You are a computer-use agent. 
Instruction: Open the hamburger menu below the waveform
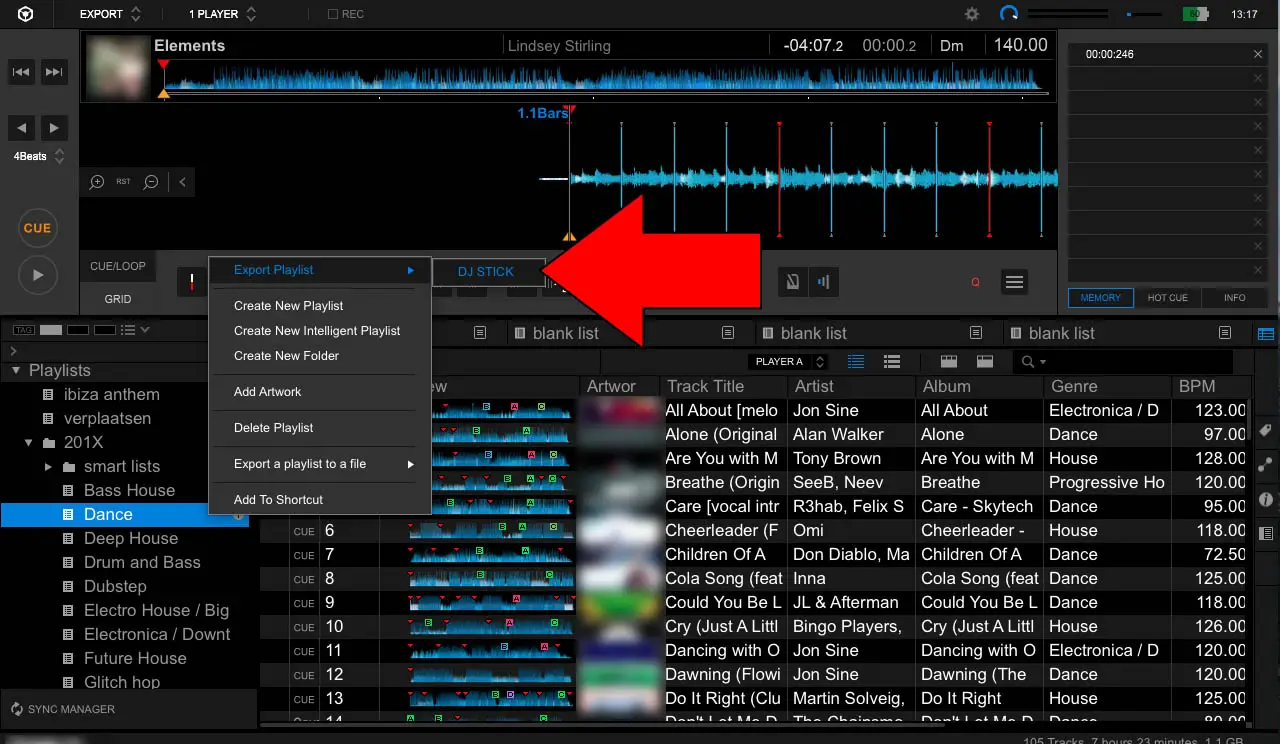pyautogui.click(x=1014, y=282)
